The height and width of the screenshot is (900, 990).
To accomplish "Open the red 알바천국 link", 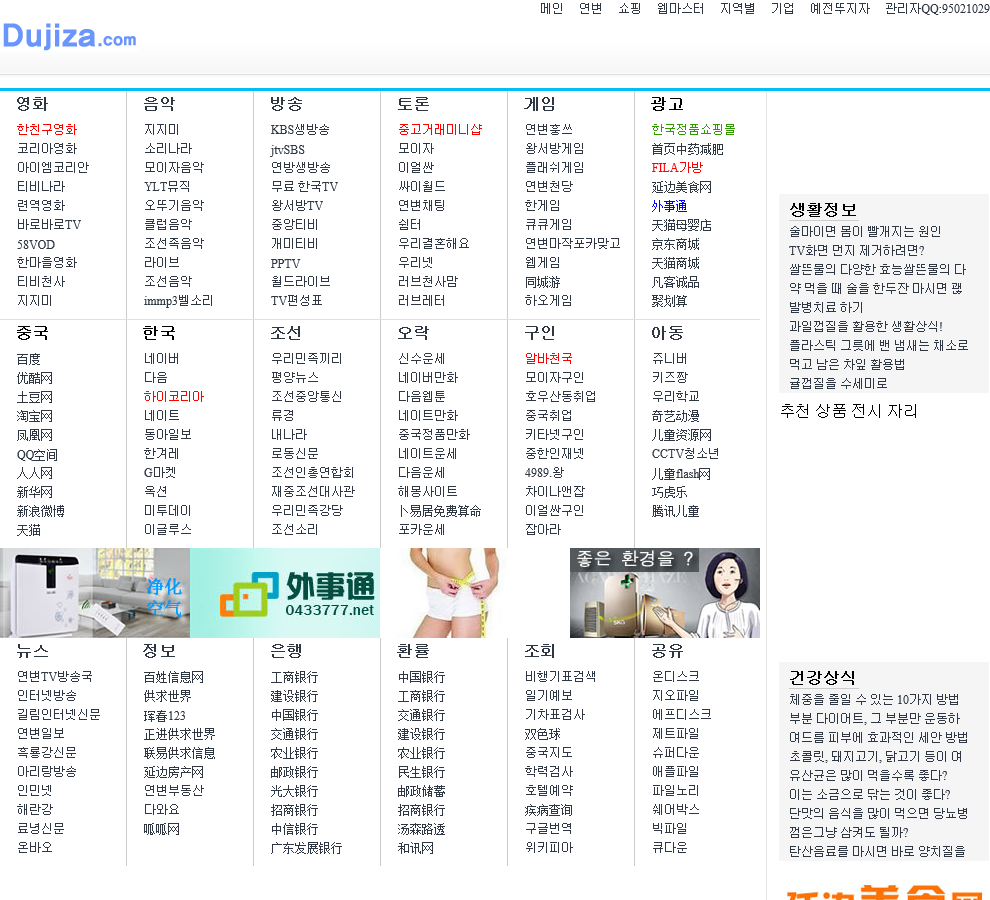I will (549, 358).
